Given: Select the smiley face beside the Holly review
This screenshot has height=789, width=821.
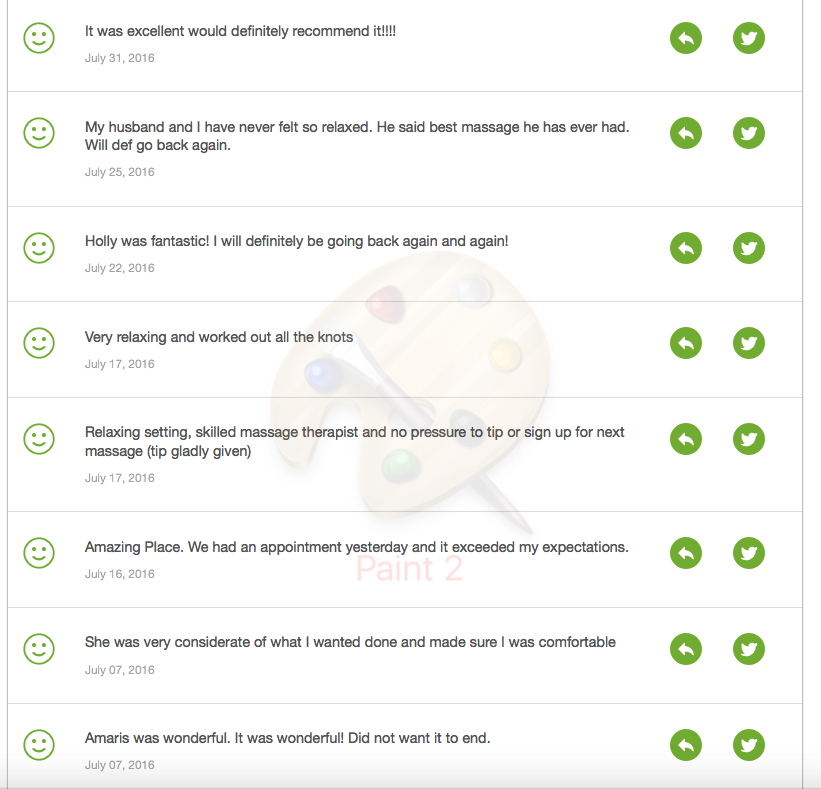Looking at the screenshot, I should (39, 247).
